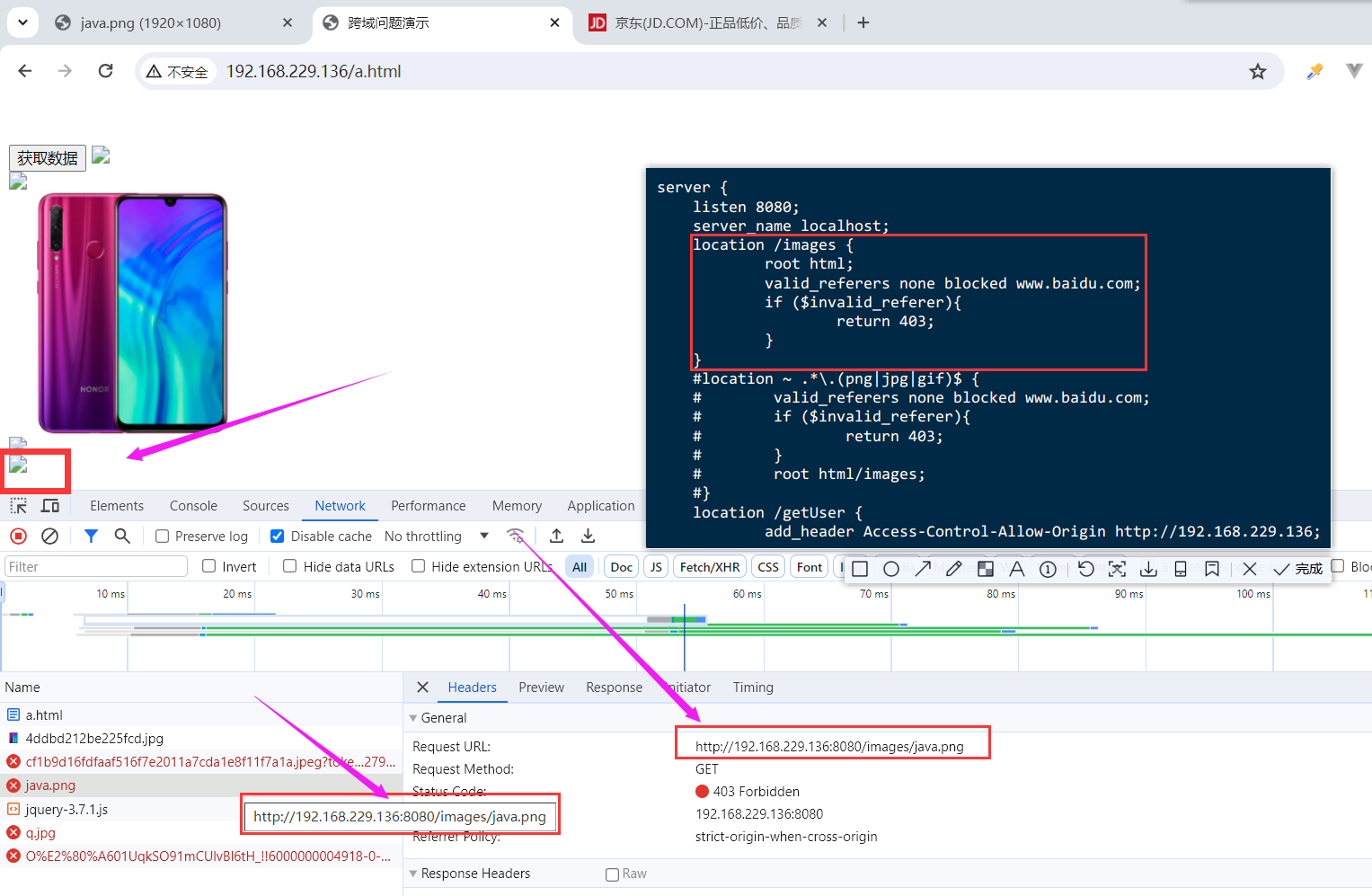Filter requests by Fetch/XHR type
The width and height of the screenshot is (1372, 896).
710,567
